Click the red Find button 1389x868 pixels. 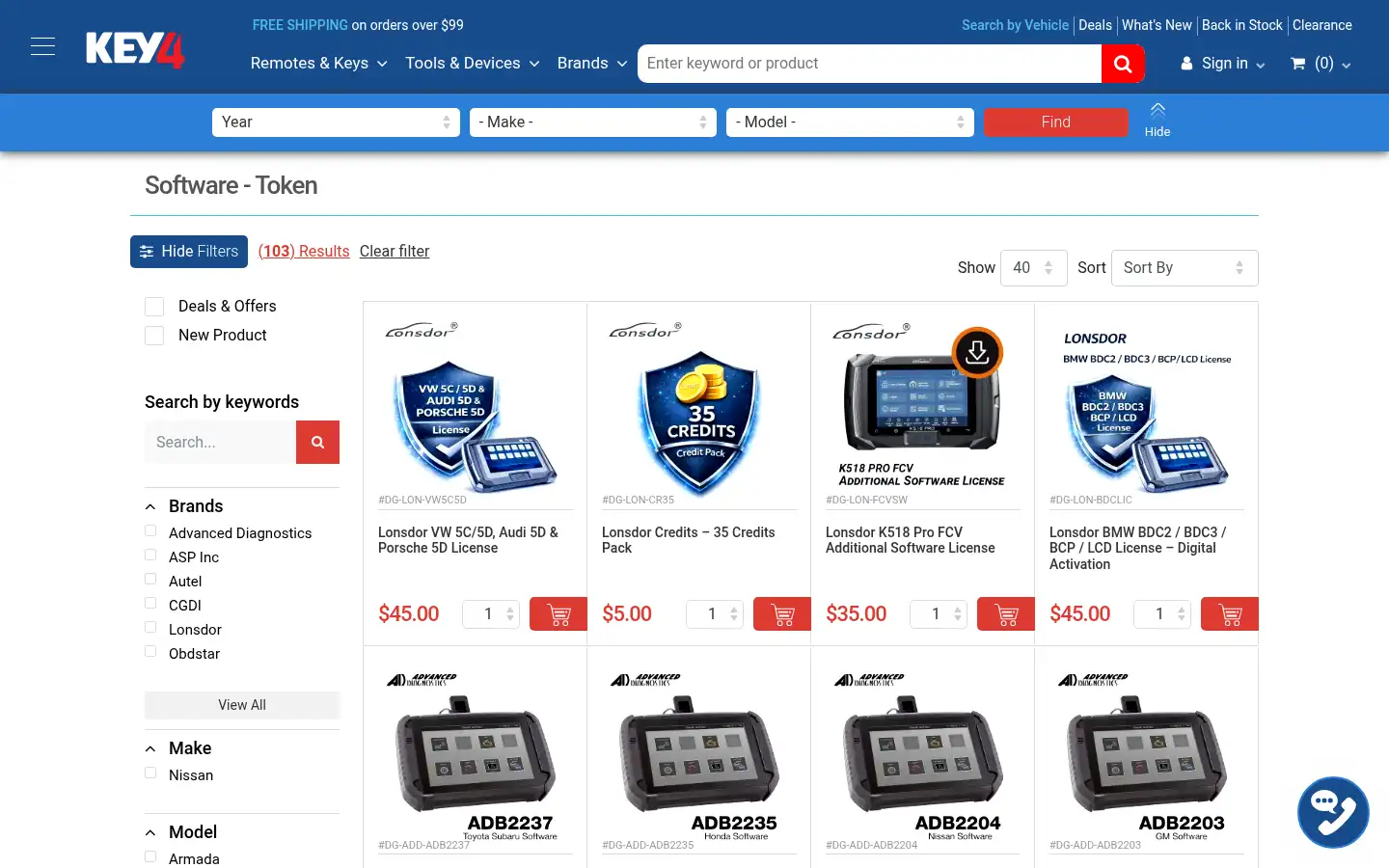tap(1056, 122)
